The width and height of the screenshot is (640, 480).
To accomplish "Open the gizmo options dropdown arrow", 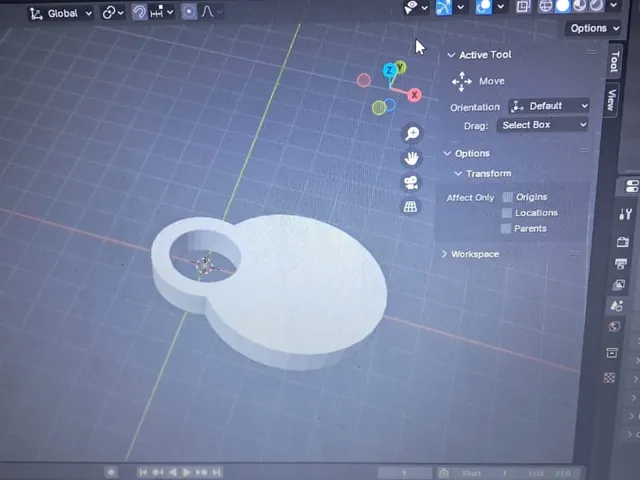I will coord(461,7).
